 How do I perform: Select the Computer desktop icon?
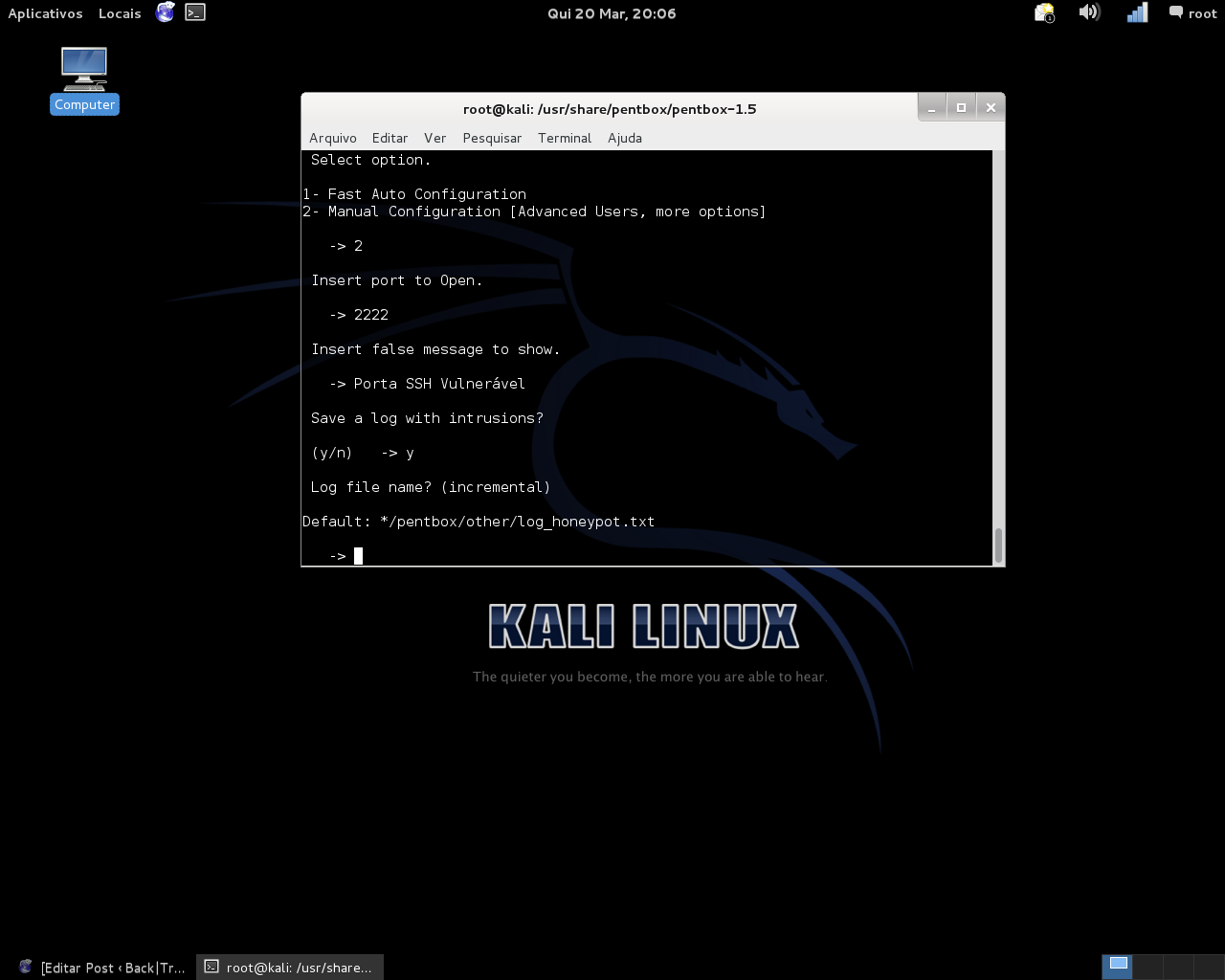coord(84,80)
